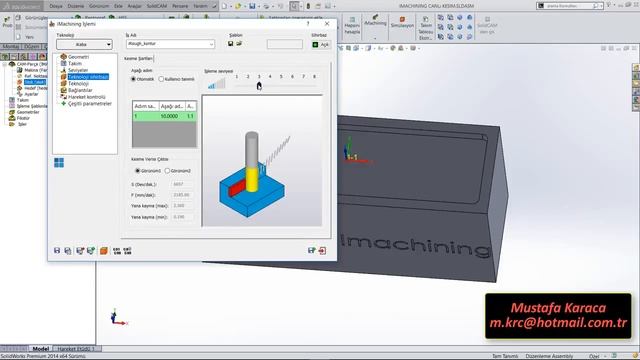The width and height of the screenshot is (640, 360).
Task: Set machining level to 1
Action: click(237, 76)
